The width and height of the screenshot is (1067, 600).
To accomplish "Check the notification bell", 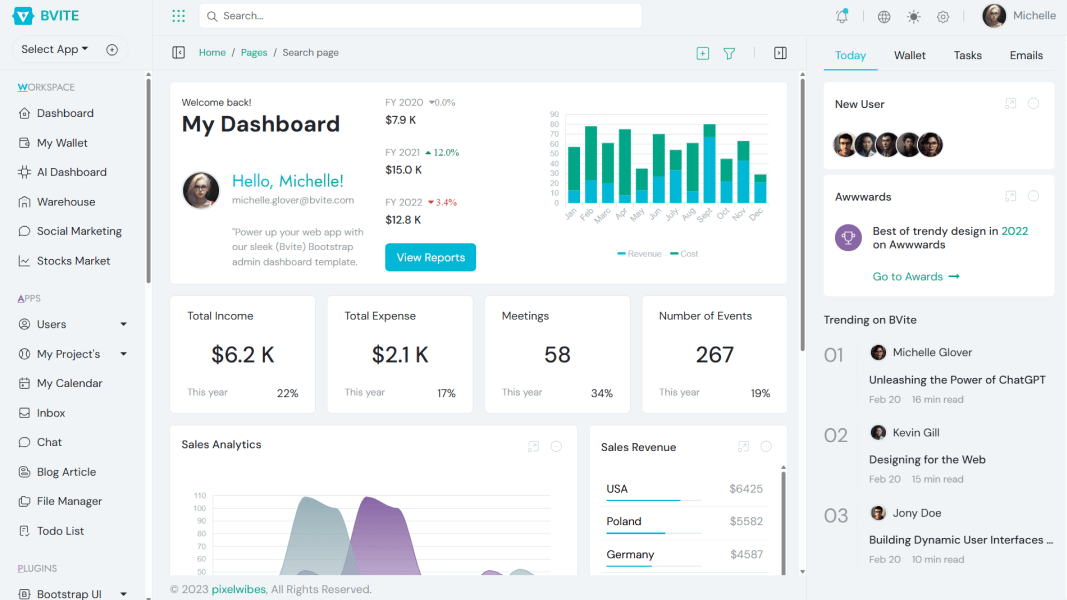I will point(841,15).
